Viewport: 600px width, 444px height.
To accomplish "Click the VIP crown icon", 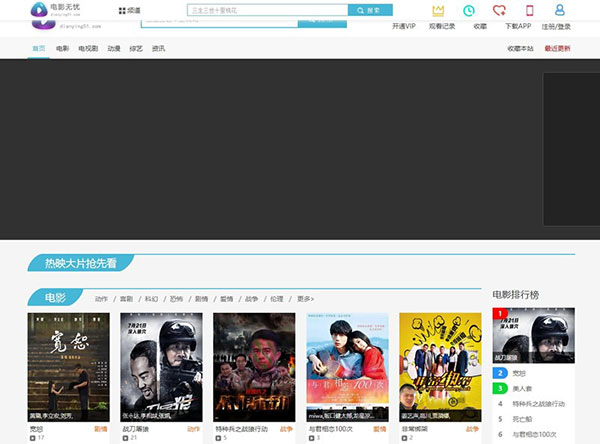I will coord(438,10).
